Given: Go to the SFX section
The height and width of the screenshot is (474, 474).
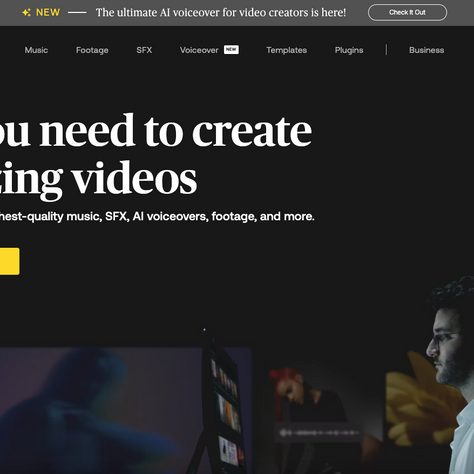Looking at the screenshot, I should 144,50.
